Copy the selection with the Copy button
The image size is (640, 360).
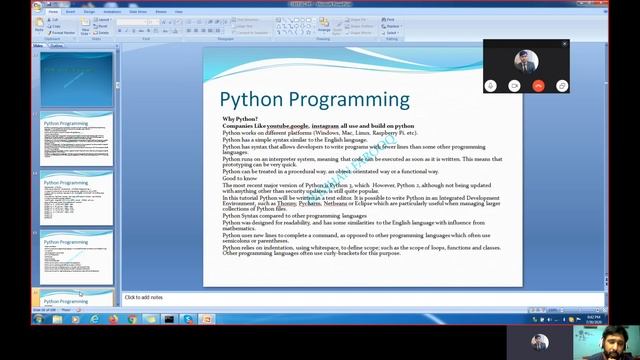point(54,26)
